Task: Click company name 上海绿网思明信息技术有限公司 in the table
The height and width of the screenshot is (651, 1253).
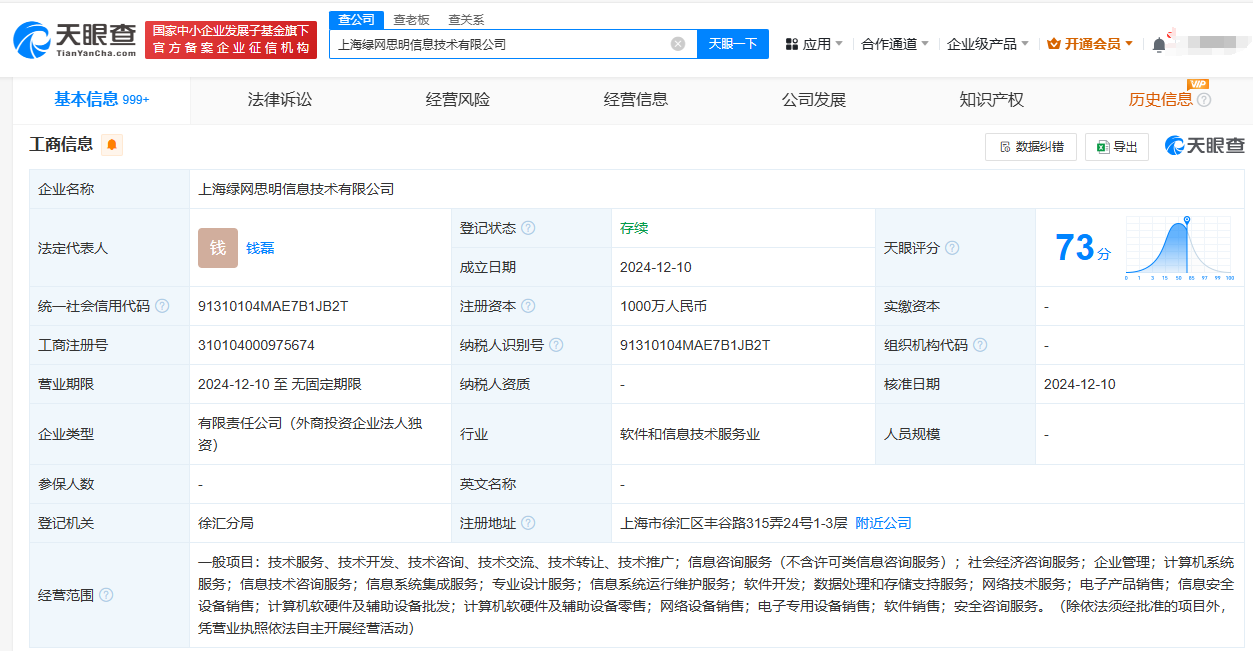Action: (296, 189)
